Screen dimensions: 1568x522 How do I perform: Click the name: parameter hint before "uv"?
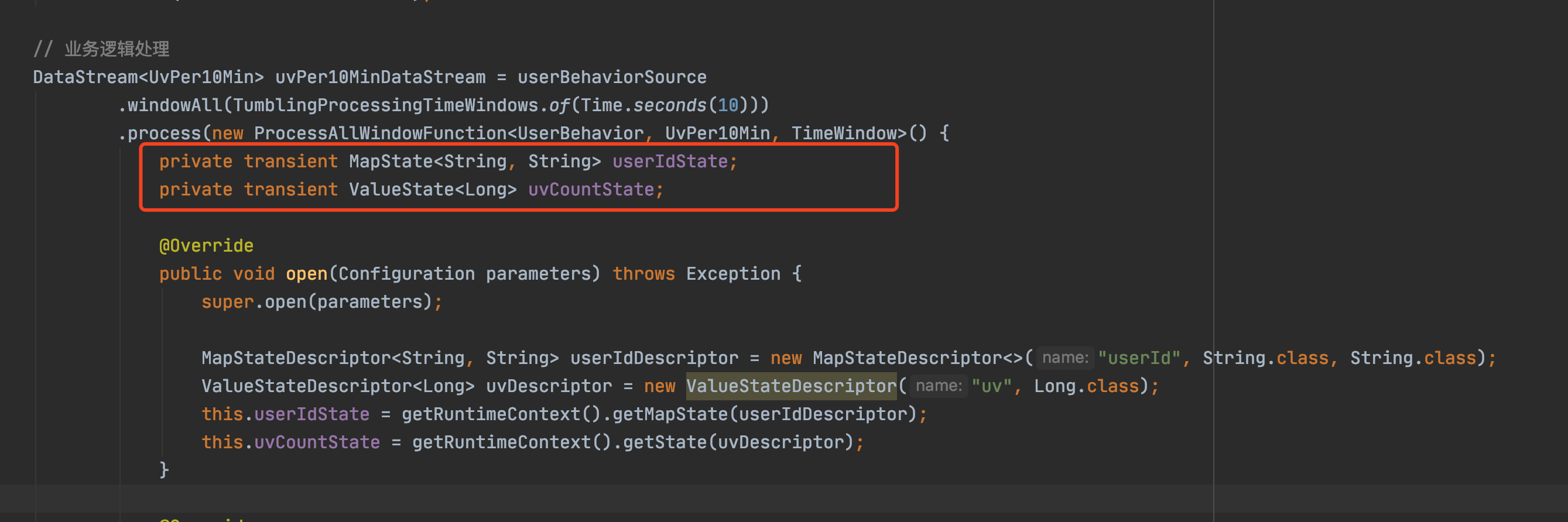coord(938,386)
